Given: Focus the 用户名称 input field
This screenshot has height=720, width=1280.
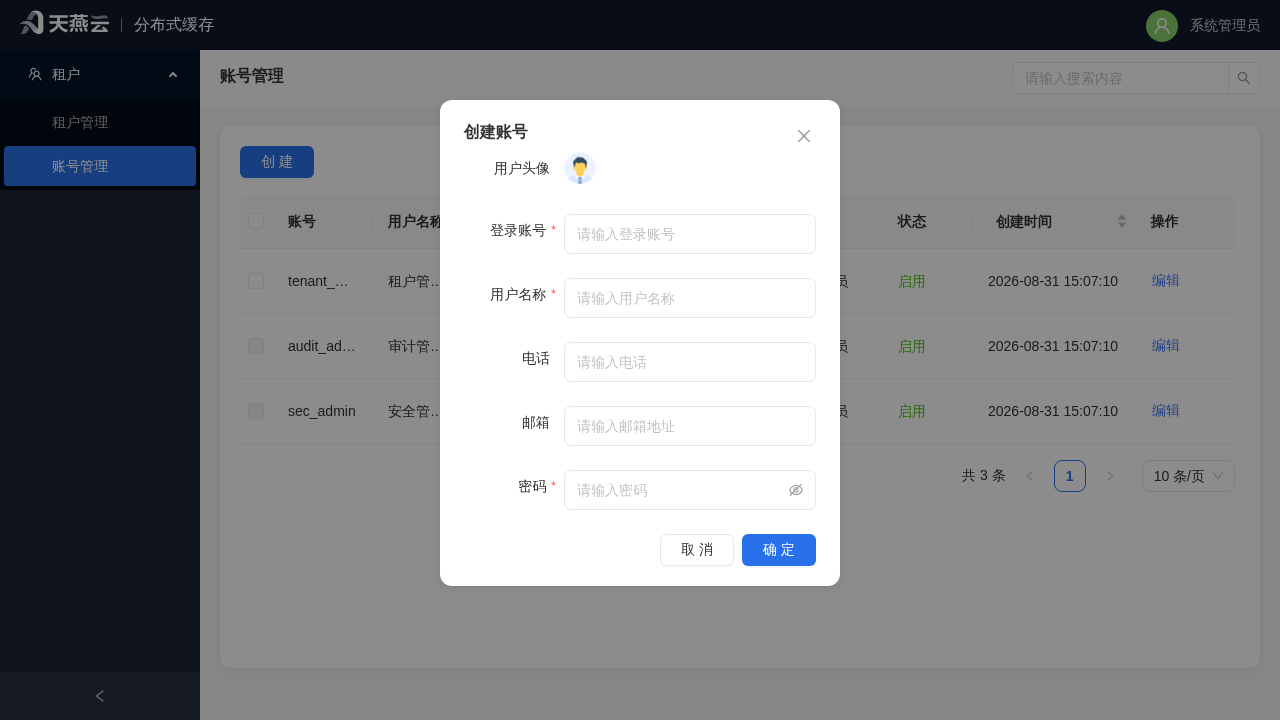Looking at the screenshot, I should click(690, 298).
